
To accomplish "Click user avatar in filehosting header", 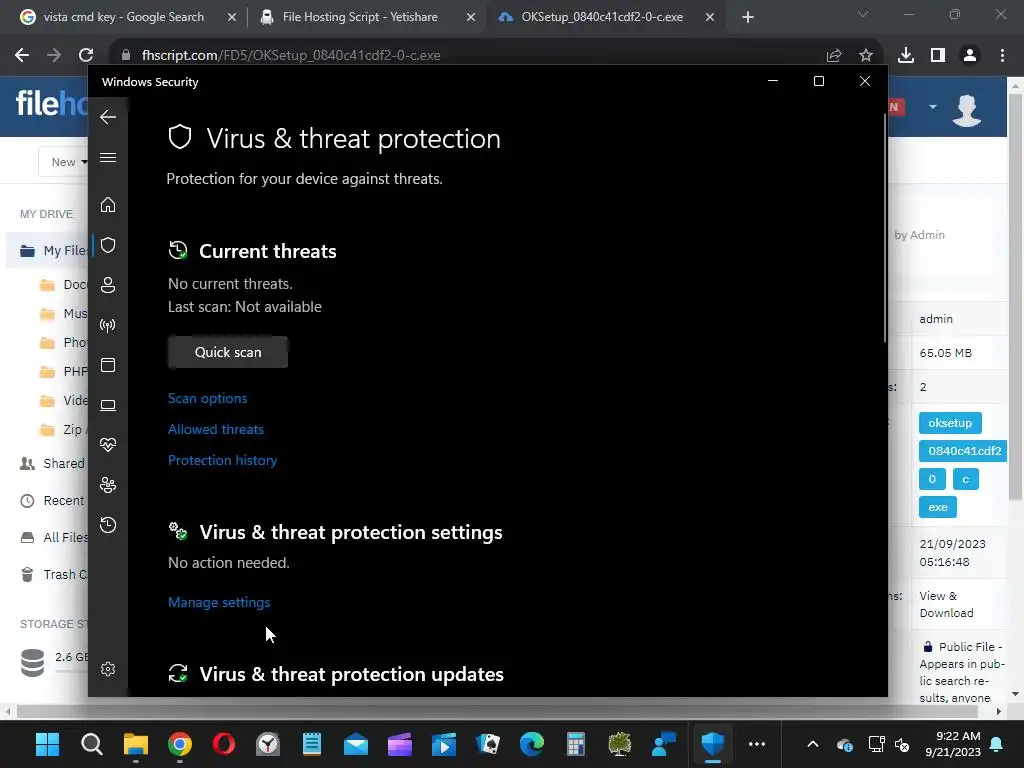I will tap(967, 109).
